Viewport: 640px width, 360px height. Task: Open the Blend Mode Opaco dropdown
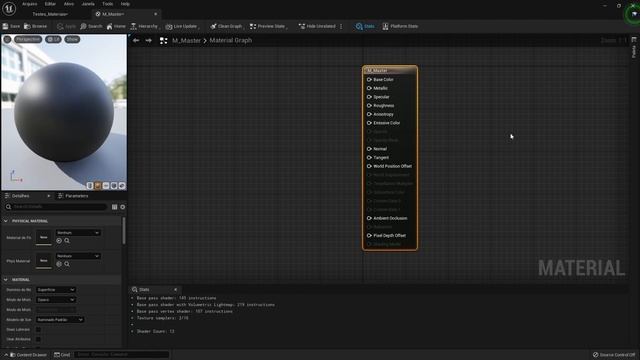(x=56, y=300)
